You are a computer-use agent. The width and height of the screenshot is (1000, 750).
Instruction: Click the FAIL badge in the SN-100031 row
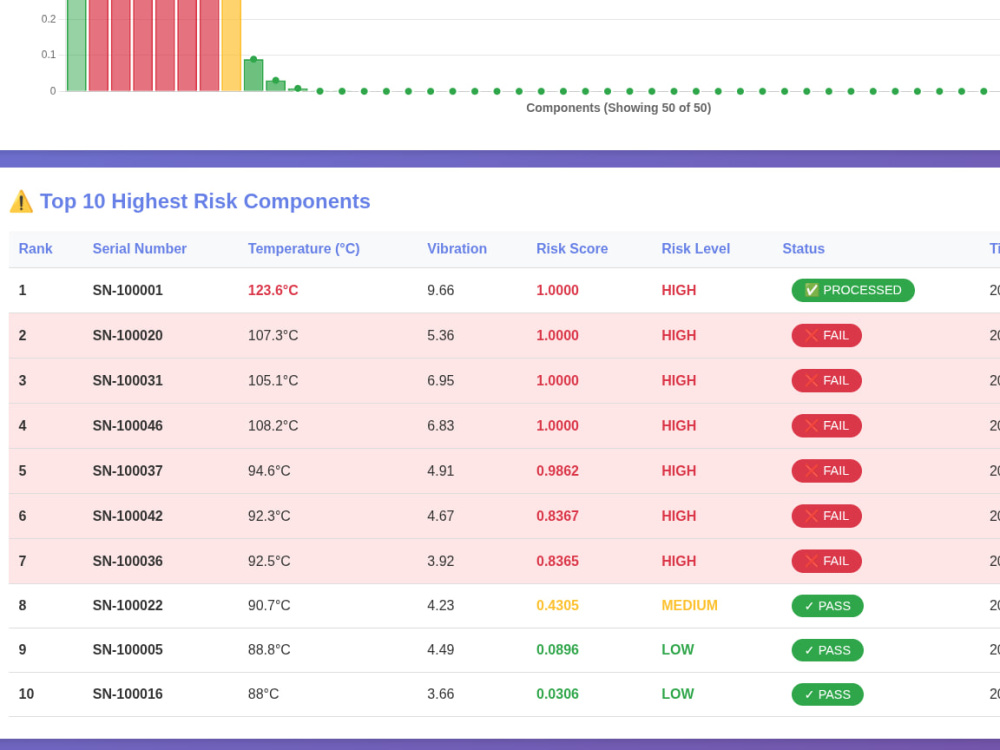827,381
